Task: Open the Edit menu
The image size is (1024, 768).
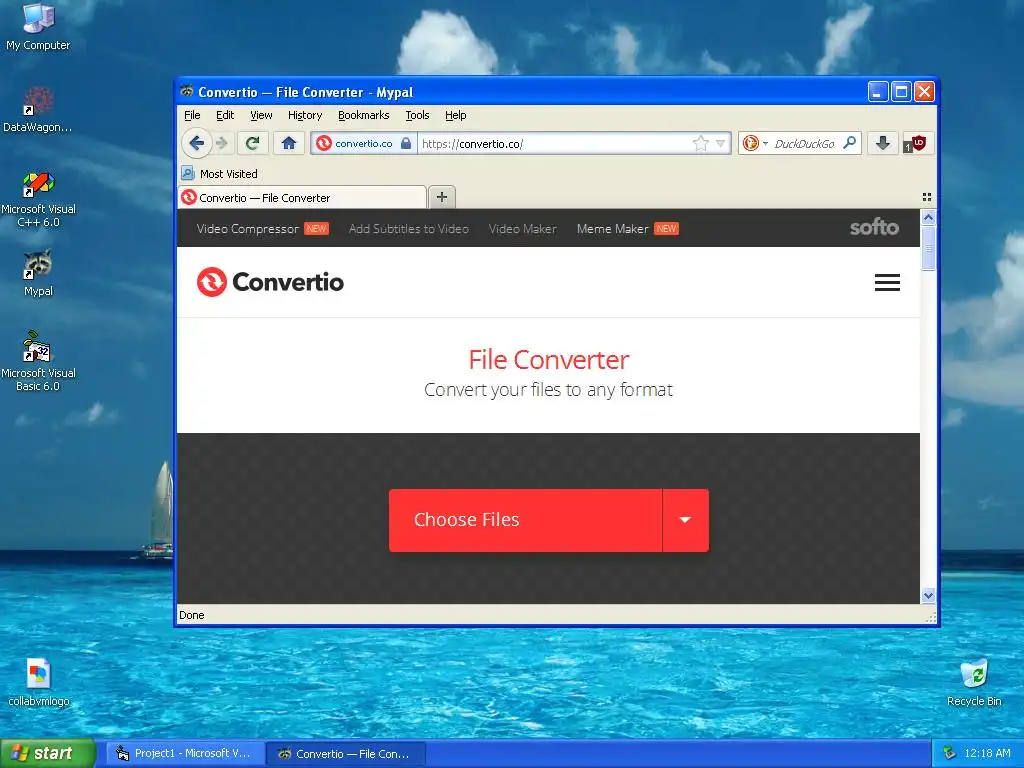Action: tap(225, 115)
